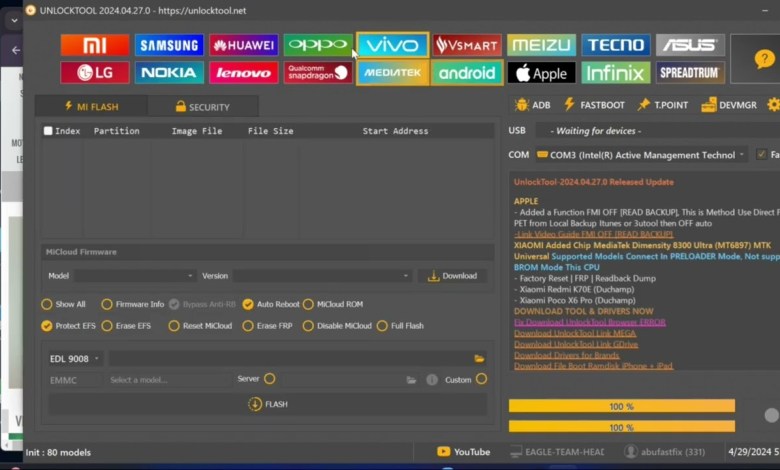The width and height of the screenshot is (780, 470).
Task: Select the Nokia brand logo
Action: click(x=169, y=73)
